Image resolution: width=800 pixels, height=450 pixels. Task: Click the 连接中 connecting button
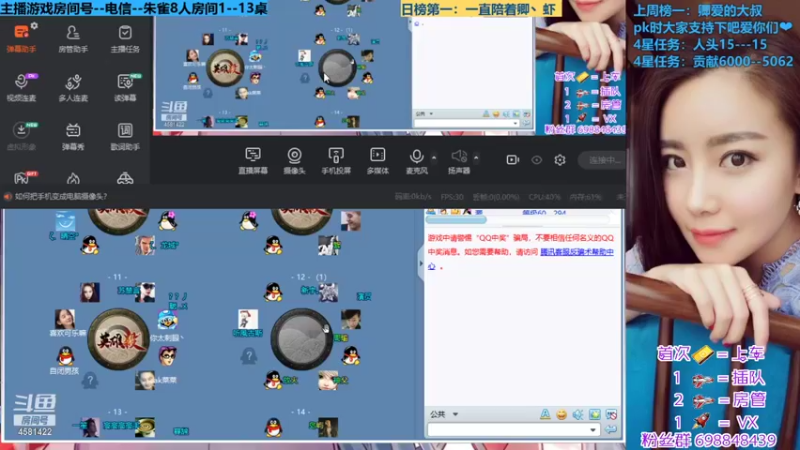point(603,160)
